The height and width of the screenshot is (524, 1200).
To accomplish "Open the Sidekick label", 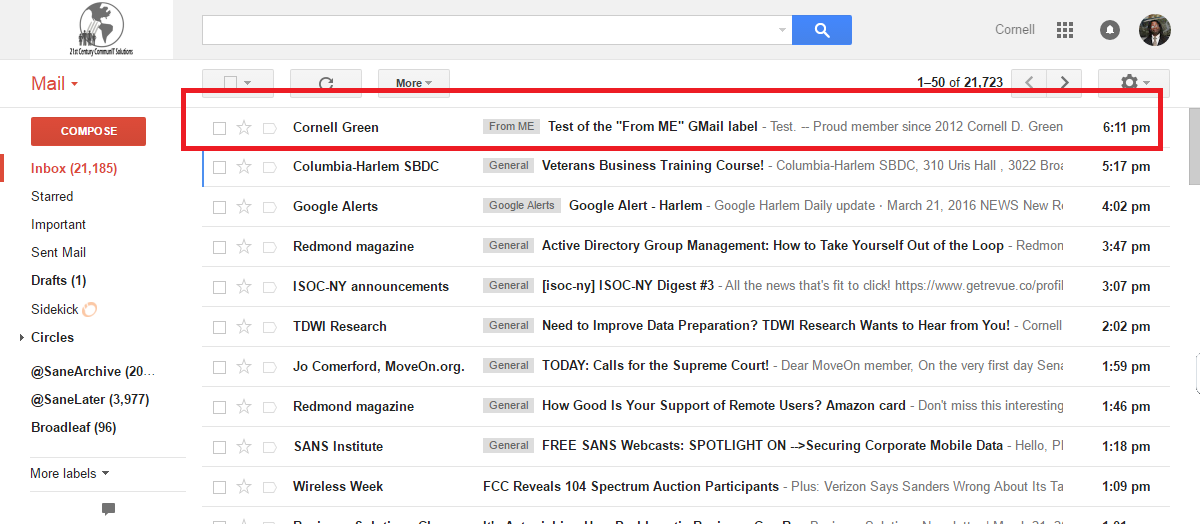I will click(x=54, y=309).
